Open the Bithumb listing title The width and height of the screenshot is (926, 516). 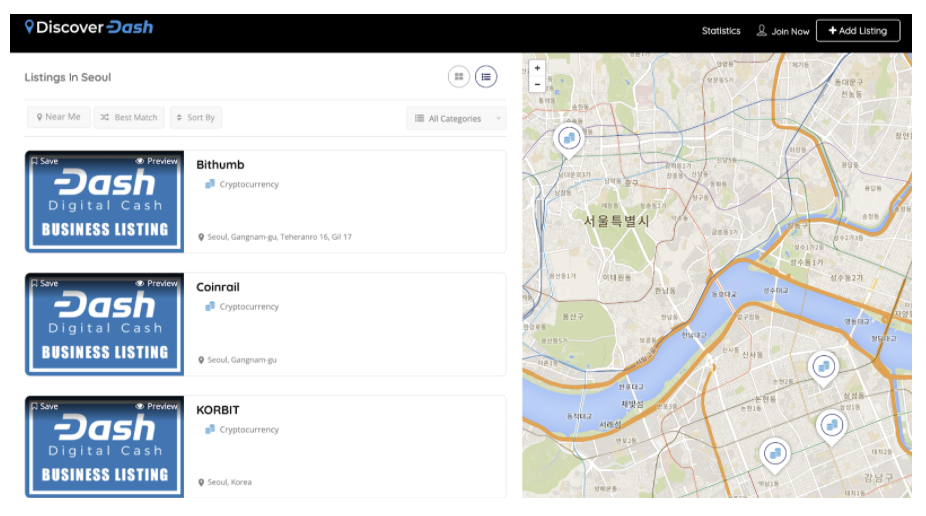(220, 165)
